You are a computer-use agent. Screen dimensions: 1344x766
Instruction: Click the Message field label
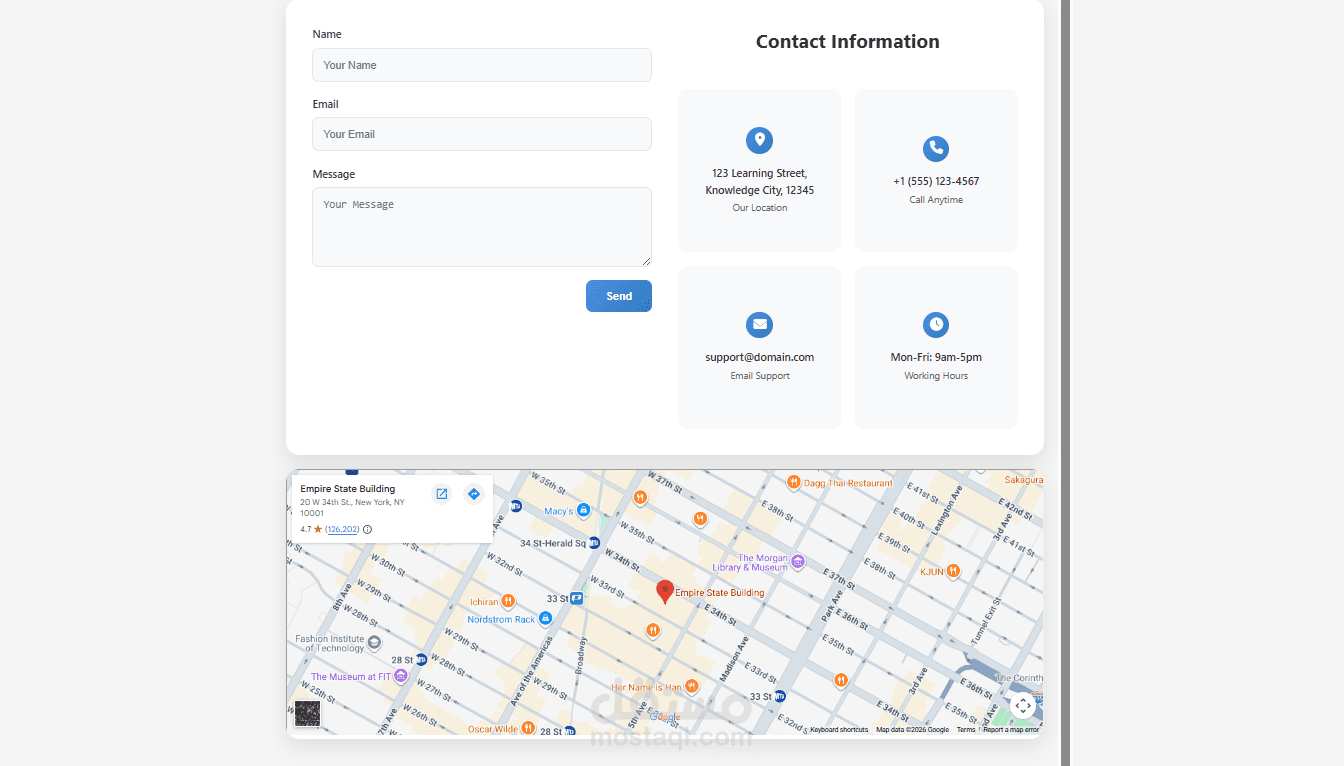(x=334, y=174)
